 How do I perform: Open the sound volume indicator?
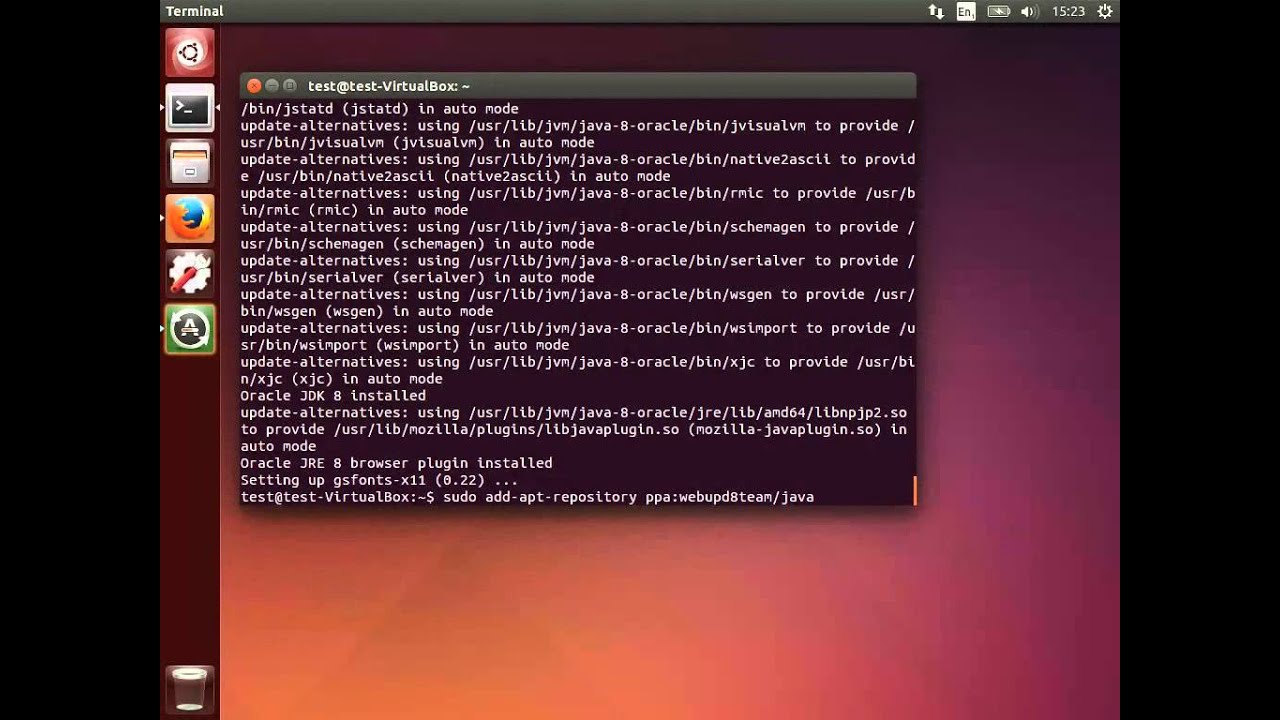(1028, 11)
